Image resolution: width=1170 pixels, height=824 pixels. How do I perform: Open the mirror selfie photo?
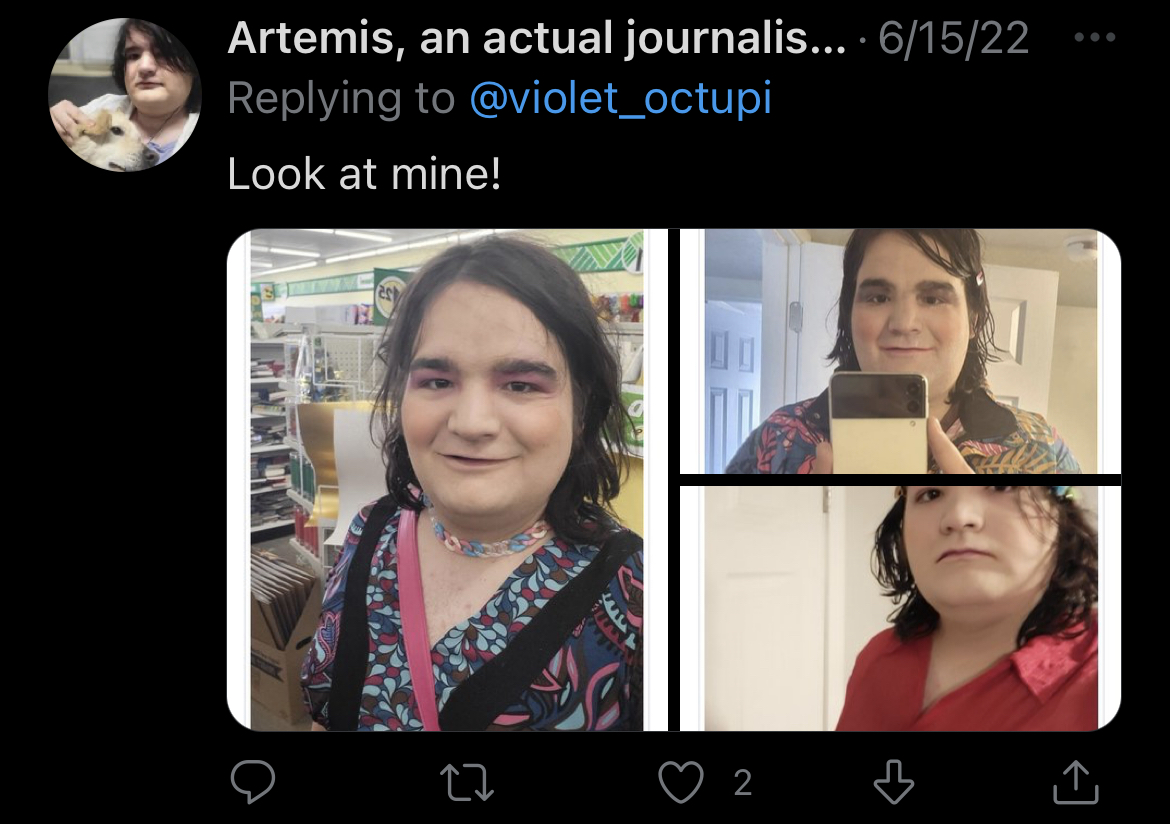901,351
